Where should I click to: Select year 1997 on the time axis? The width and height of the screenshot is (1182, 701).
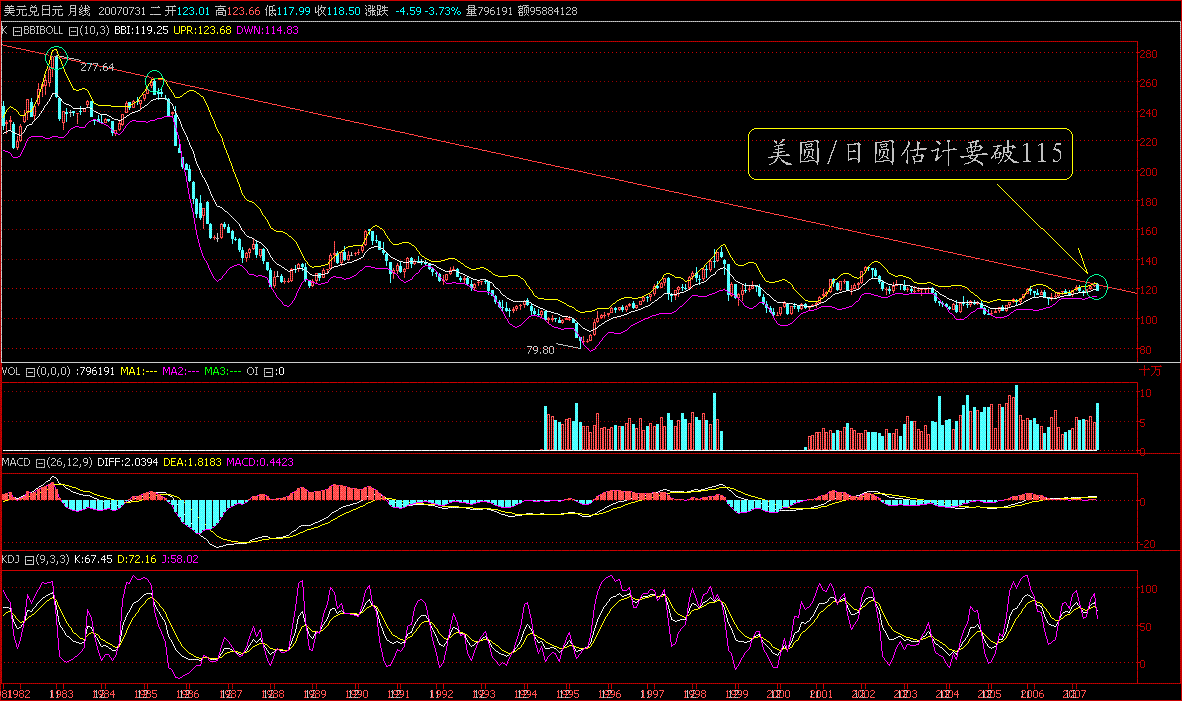653,691
